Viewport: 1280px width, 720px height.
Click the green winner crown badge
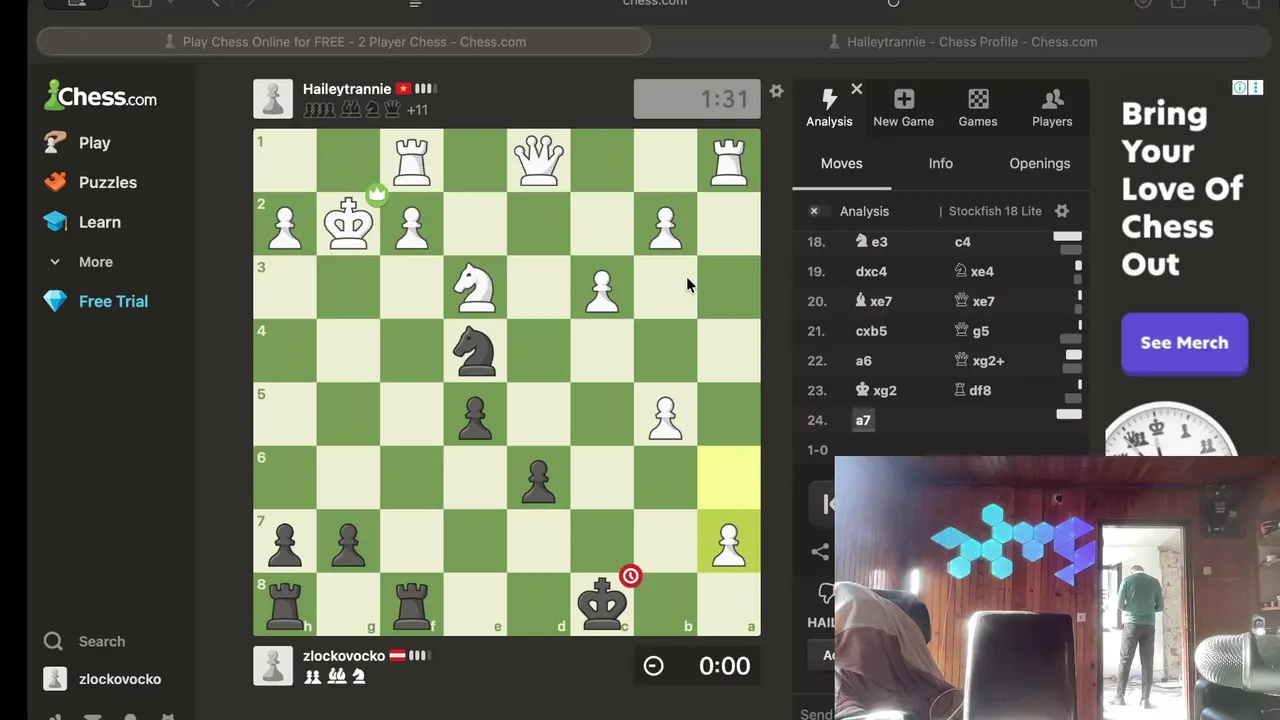(x=377, y=194)
